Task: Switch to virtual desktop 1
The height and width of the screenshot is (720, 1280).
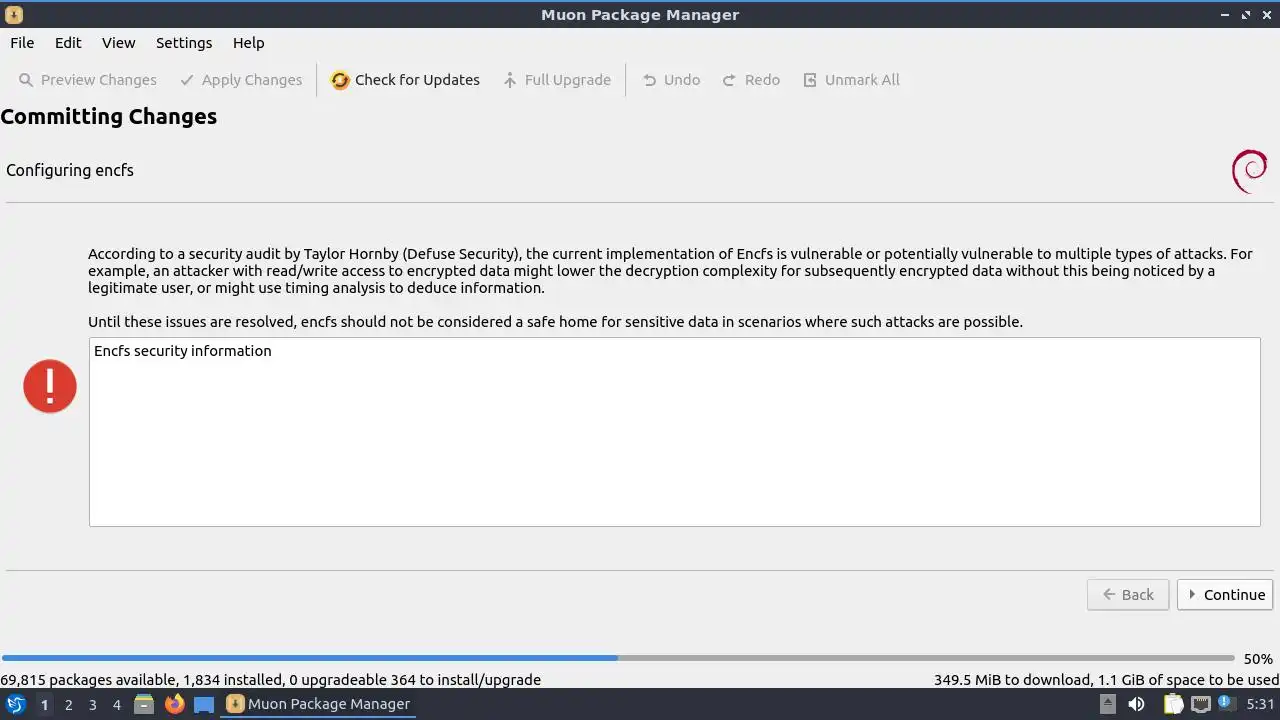Action: click(44, 705)
